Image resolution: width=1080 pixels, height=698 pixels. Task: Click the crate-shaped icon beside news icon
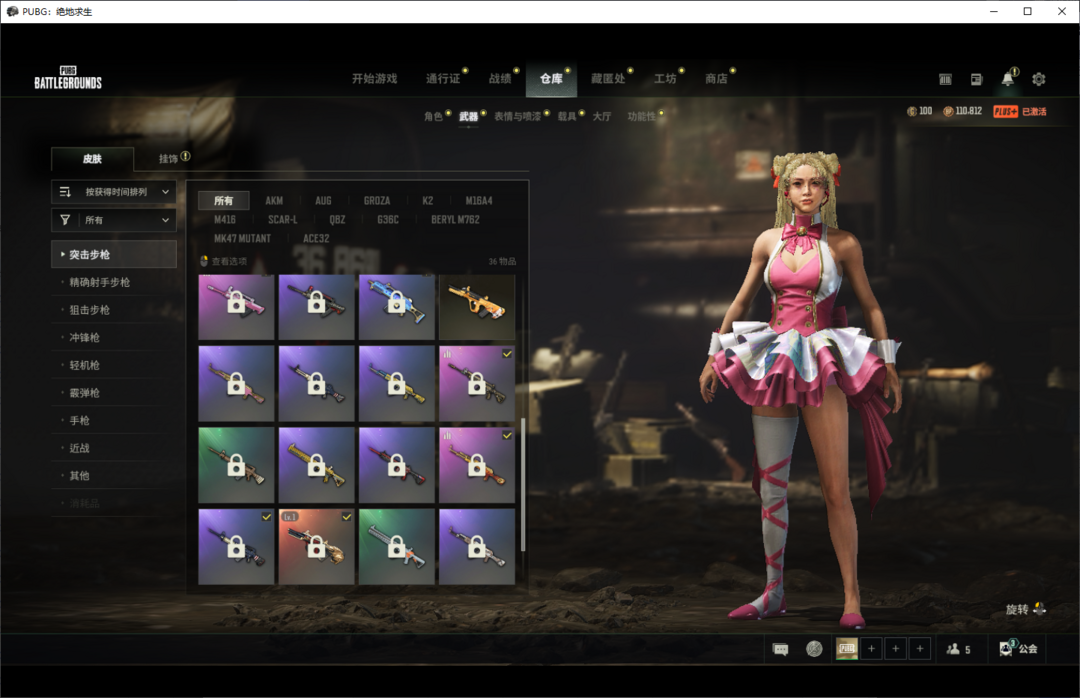coord(946,79)
